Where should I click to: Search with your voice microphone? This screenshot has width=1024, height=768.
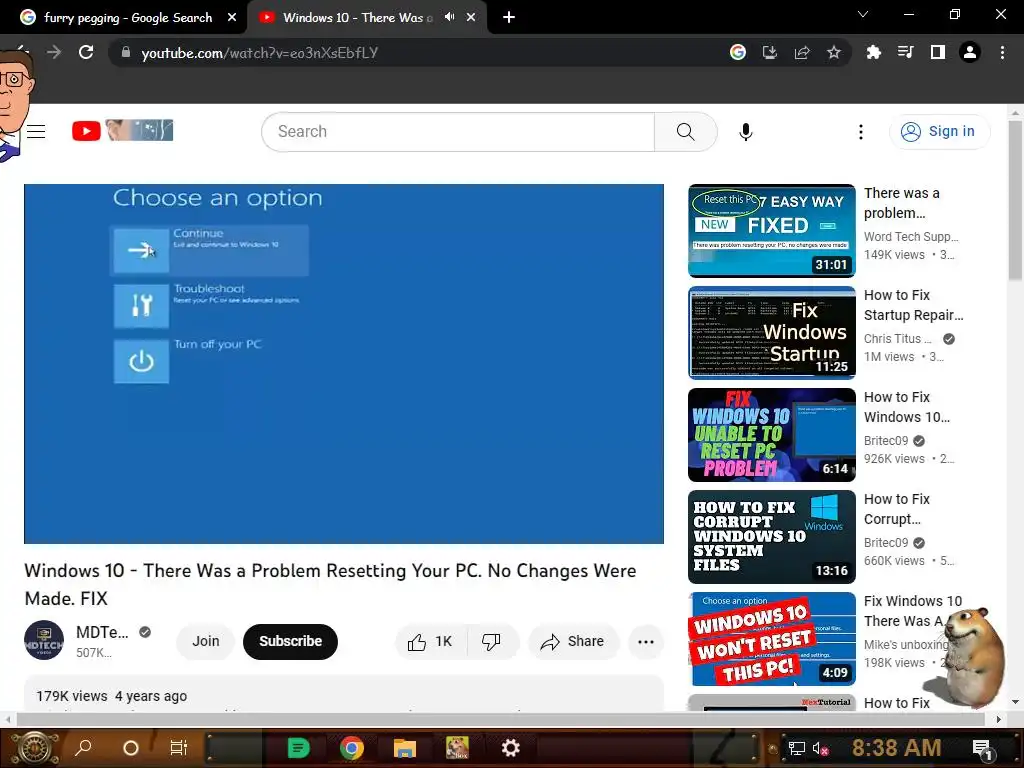tap(746, 131)
